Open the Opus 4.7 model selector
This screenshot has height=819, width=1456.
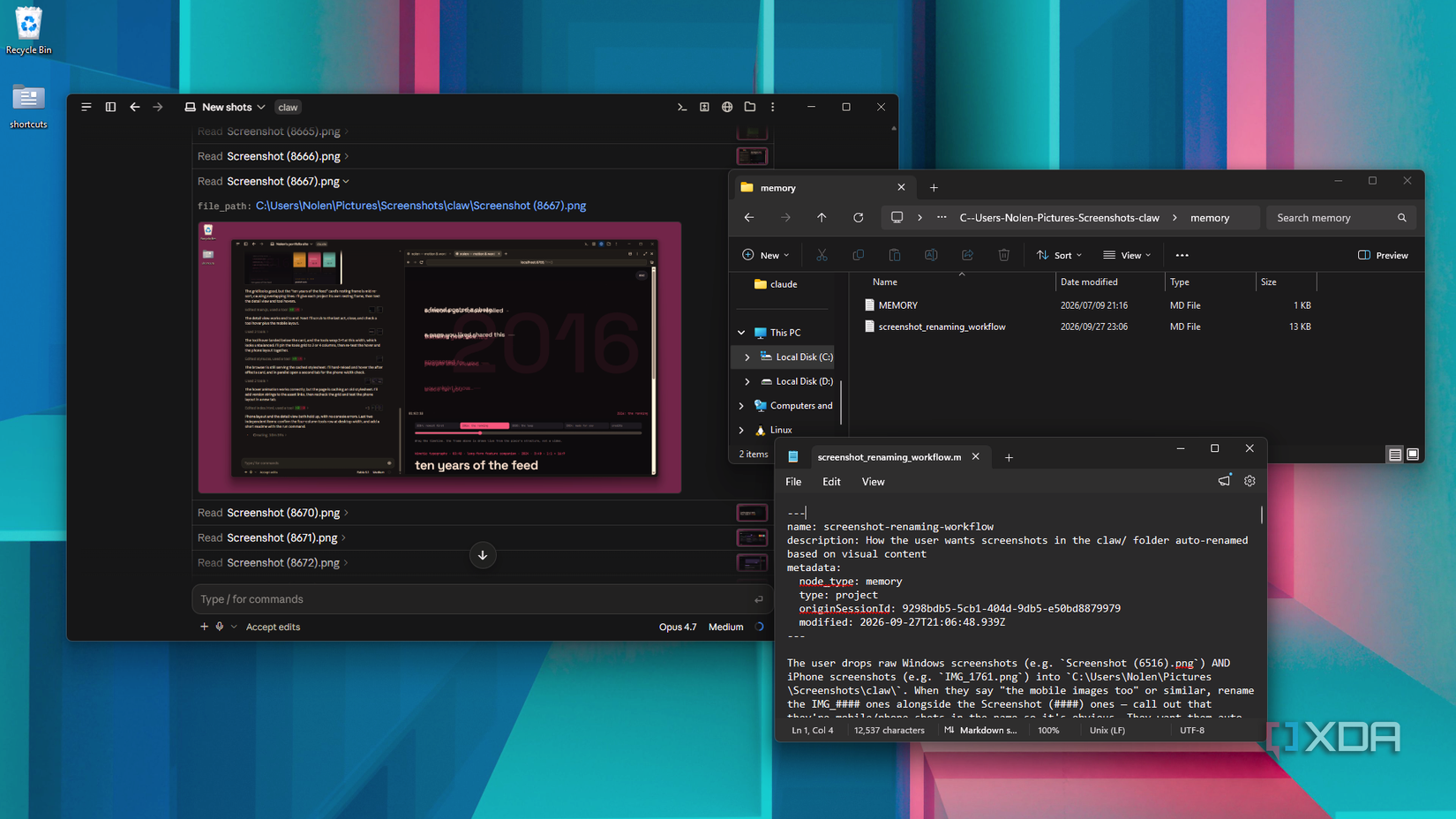(678, 627)
